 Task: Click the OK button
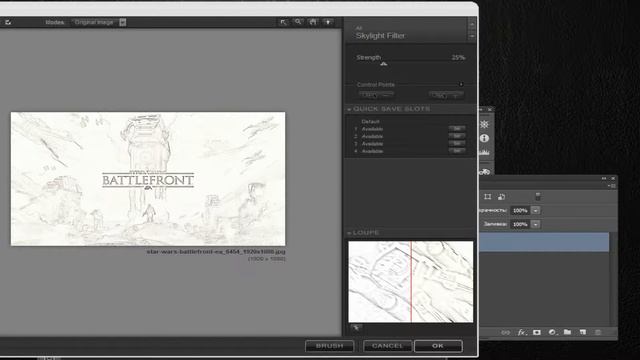(x=438, y=346)
